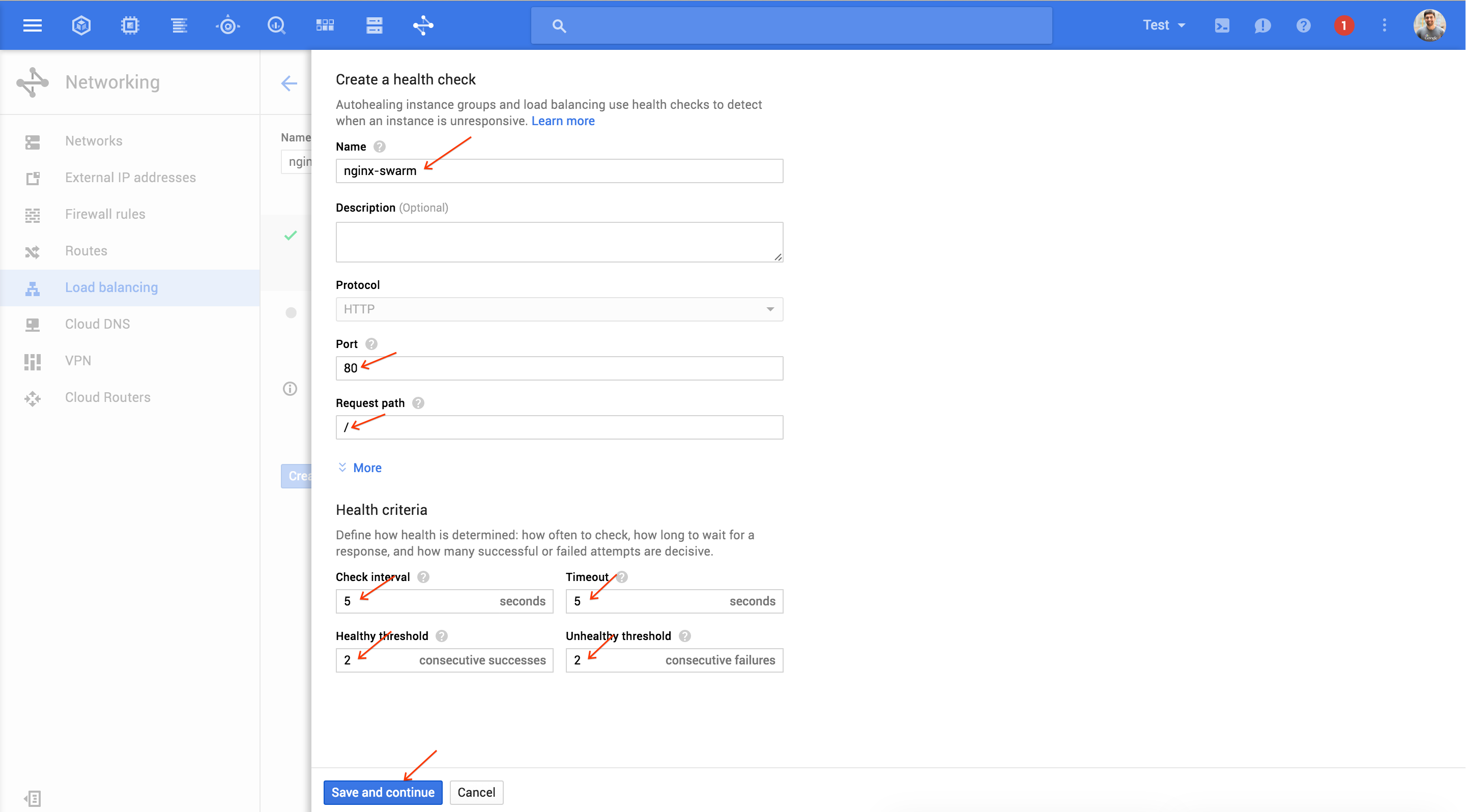Open the App Engine hexagon icon
1466x812 pixels.
pyautogui.click(x=81, y=25)
